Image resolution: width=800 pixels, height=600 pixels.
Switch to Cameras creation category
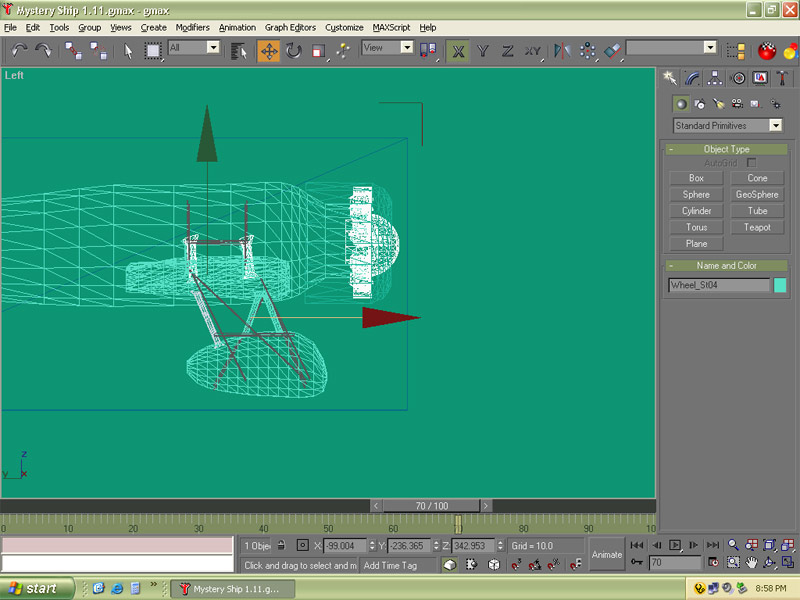(x=737, y=104)
